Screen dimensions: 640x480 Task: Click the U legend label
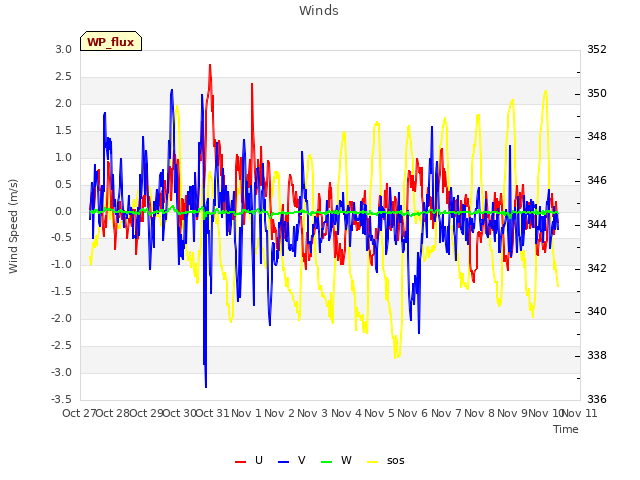point(258,460)
